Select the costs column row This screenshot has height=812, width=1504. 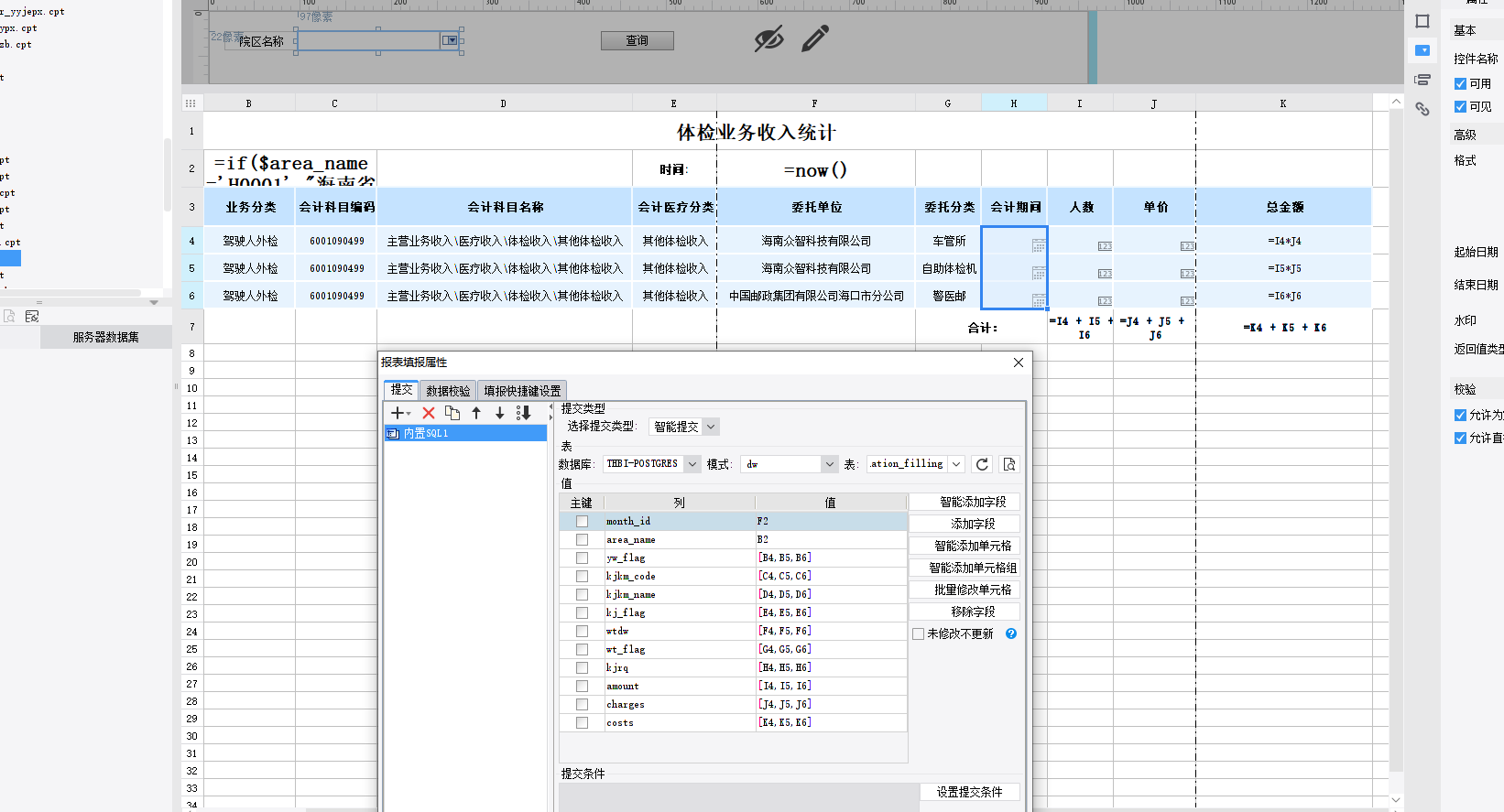coord(734,722)
